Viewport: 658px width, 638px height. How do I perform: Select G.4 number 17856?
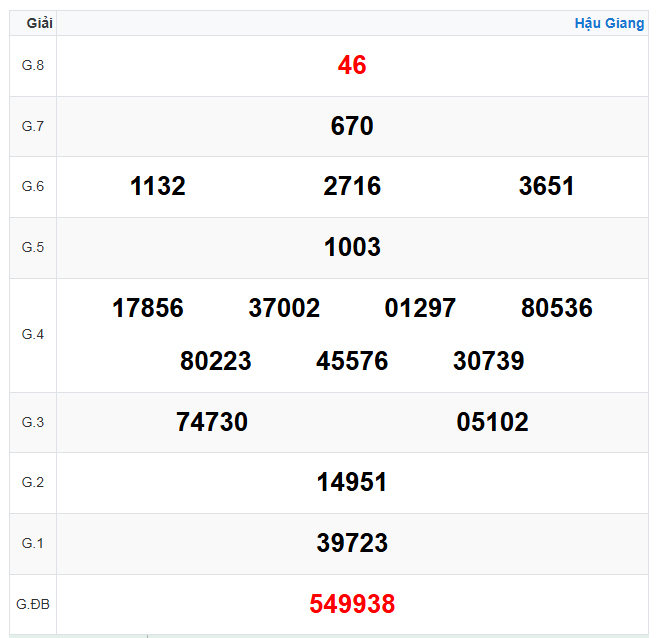point(148,308)
